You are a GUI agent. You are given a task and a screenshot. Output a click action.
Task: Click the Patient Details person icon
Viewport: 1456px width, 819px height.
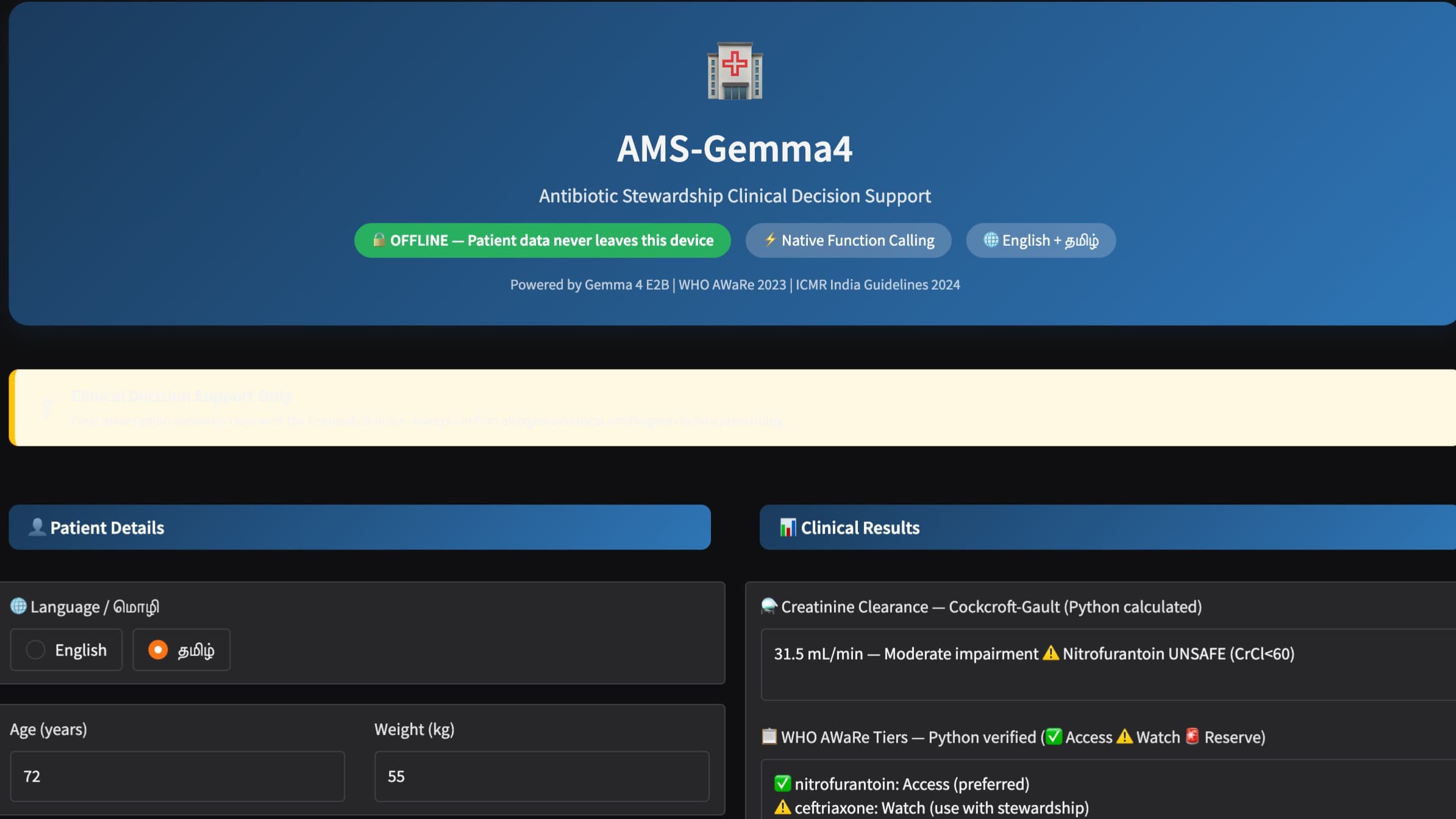point(37,527)
